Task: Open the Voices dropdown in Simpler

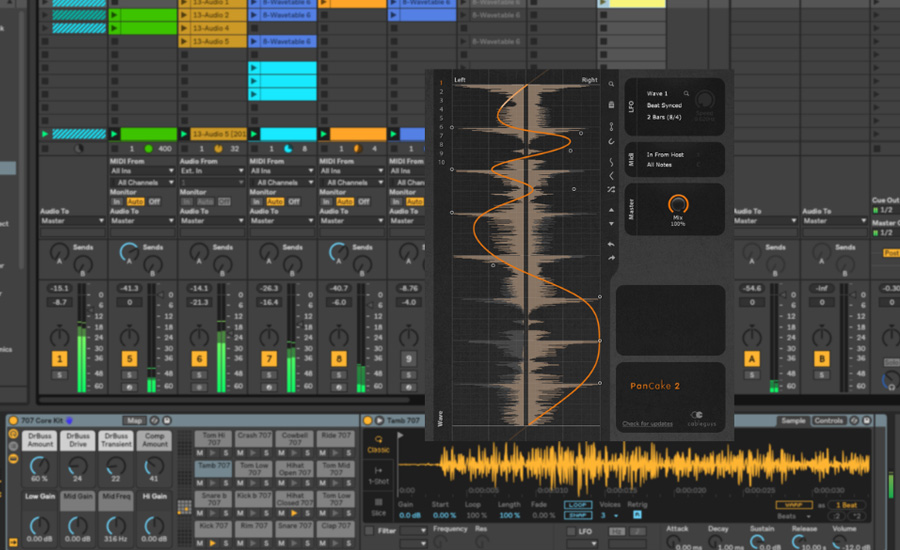Action: coord(611,515)
